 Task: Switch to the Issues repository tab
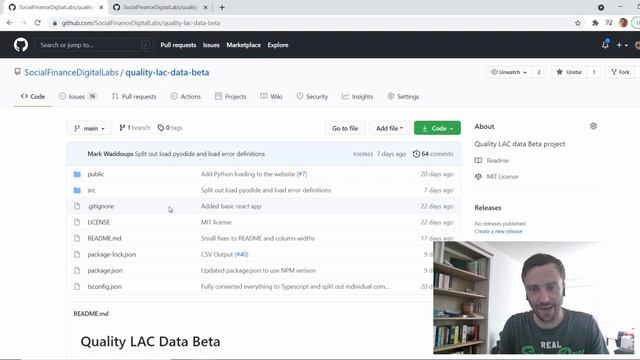(78, 96)
